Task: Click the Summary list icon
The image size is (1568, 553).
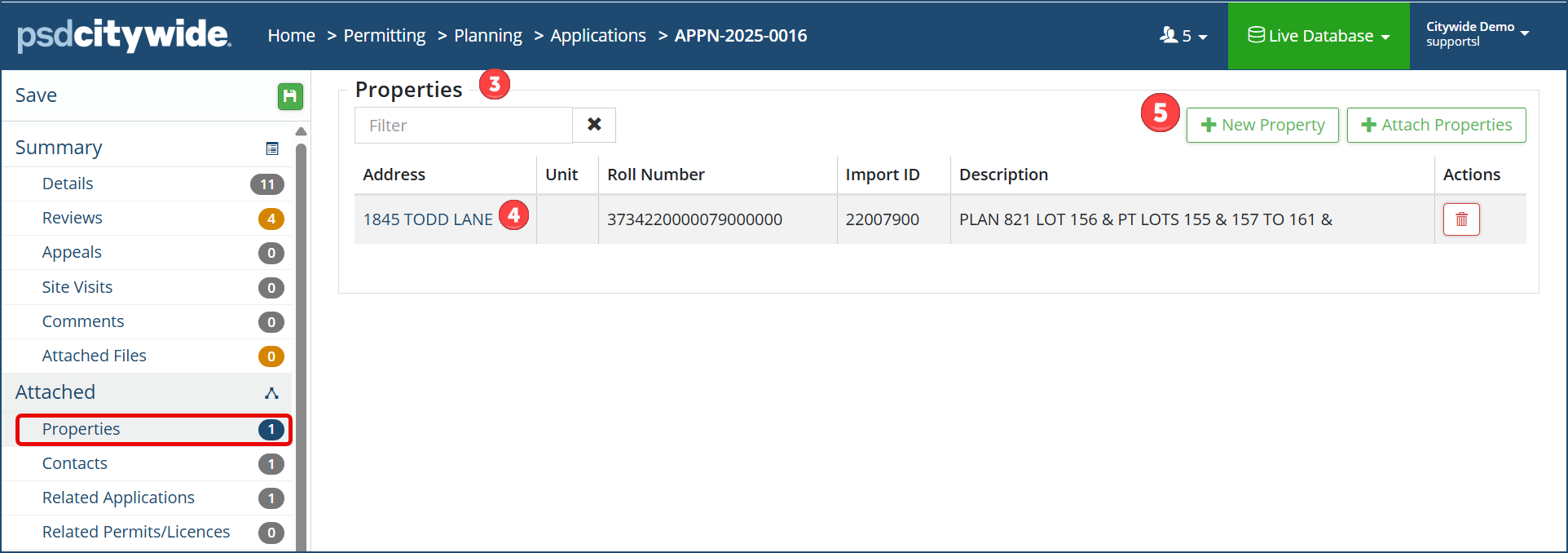Action: [272, 148]
